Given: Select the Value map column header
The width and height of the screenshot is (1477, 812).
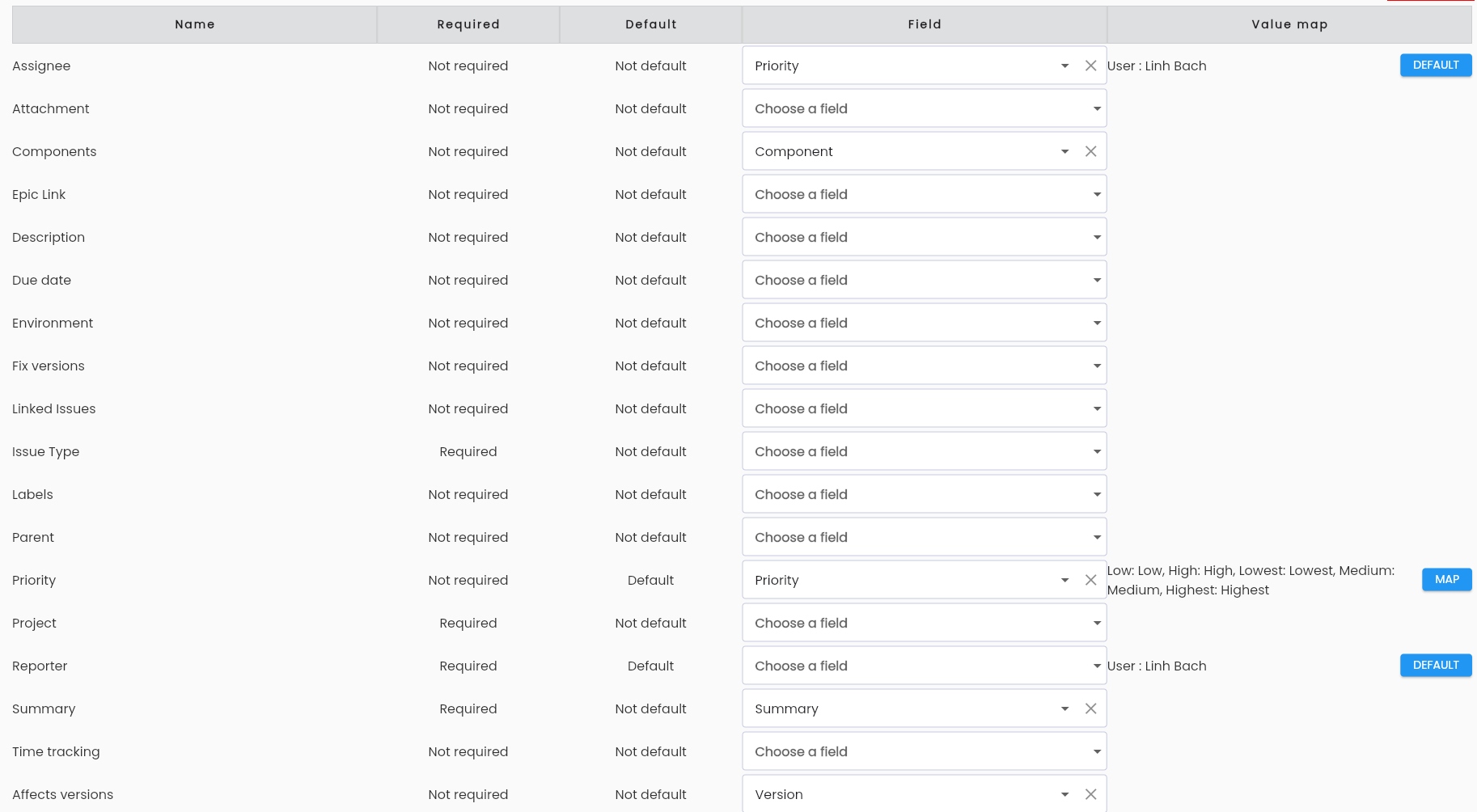Looking at the screenshot, I should coord(1289,24).
